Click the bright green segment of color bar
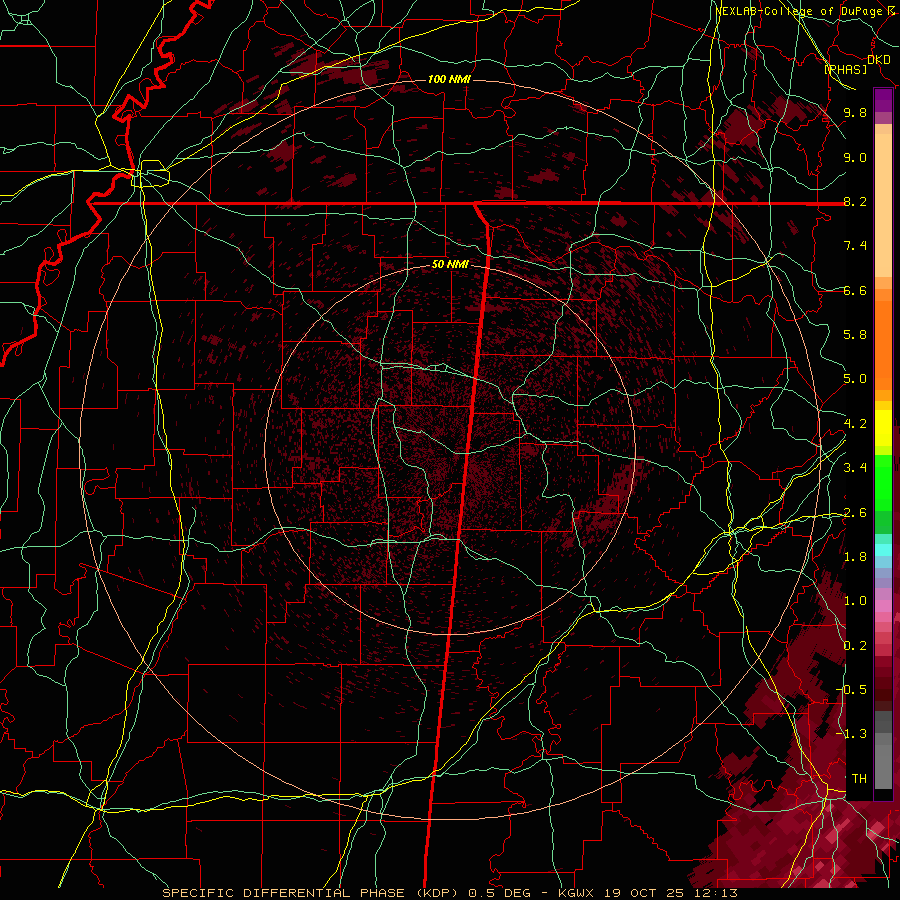The width and height of the screenshot is (900, 900). [x=883, y=483]
